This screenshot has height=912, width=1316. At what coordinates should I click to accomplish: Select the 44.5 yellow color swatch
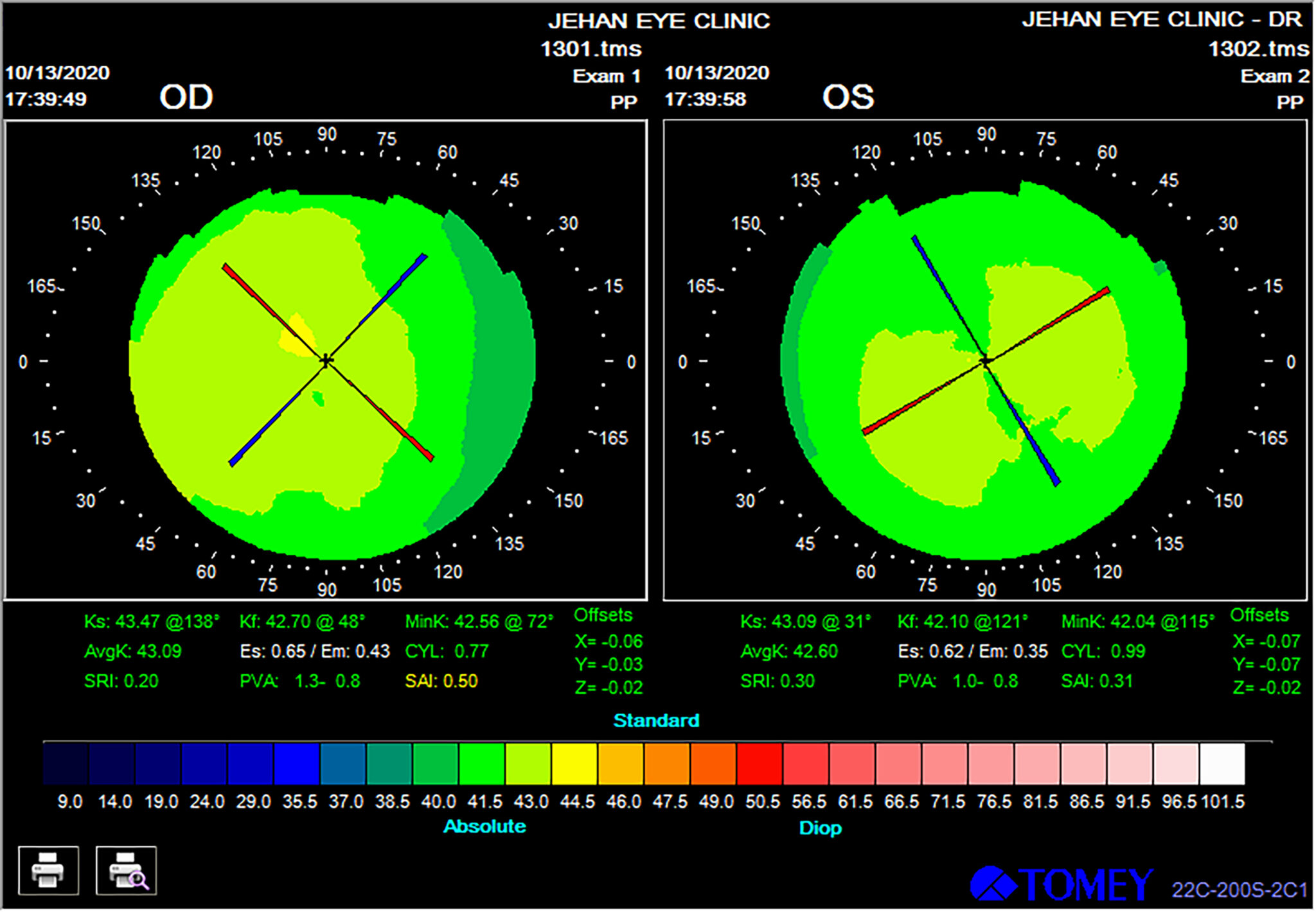click(574, 764)
